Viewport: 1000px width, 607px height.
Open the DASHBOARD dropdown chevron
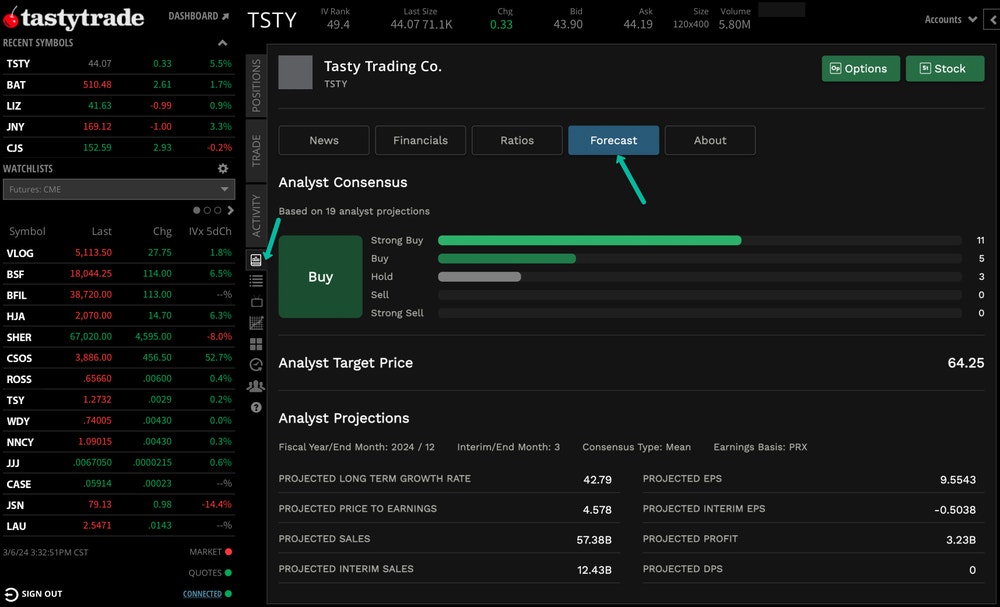225,16
